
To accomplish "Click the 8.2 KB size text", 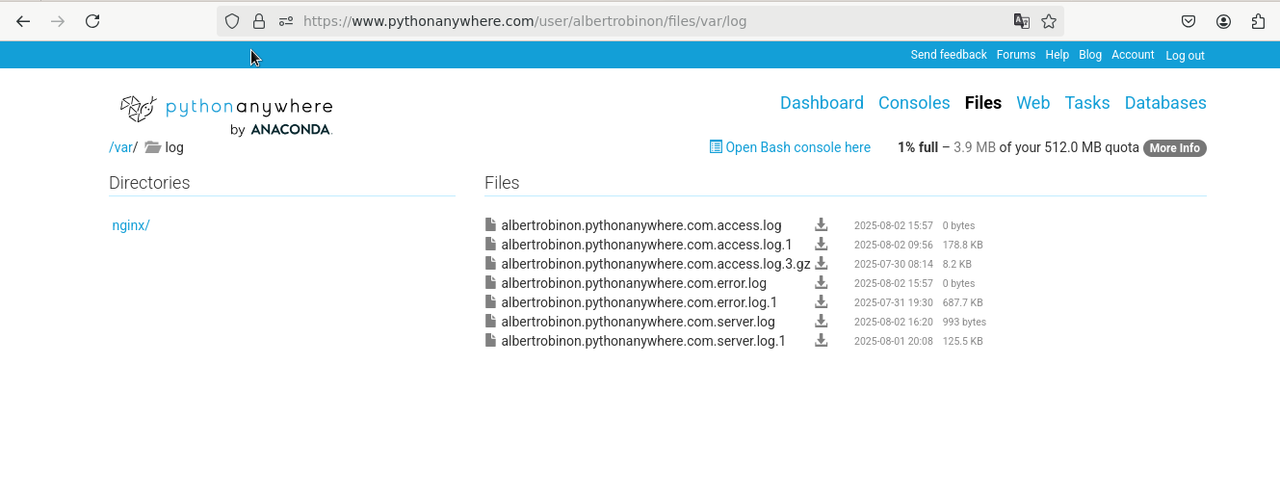I will 957,264.
